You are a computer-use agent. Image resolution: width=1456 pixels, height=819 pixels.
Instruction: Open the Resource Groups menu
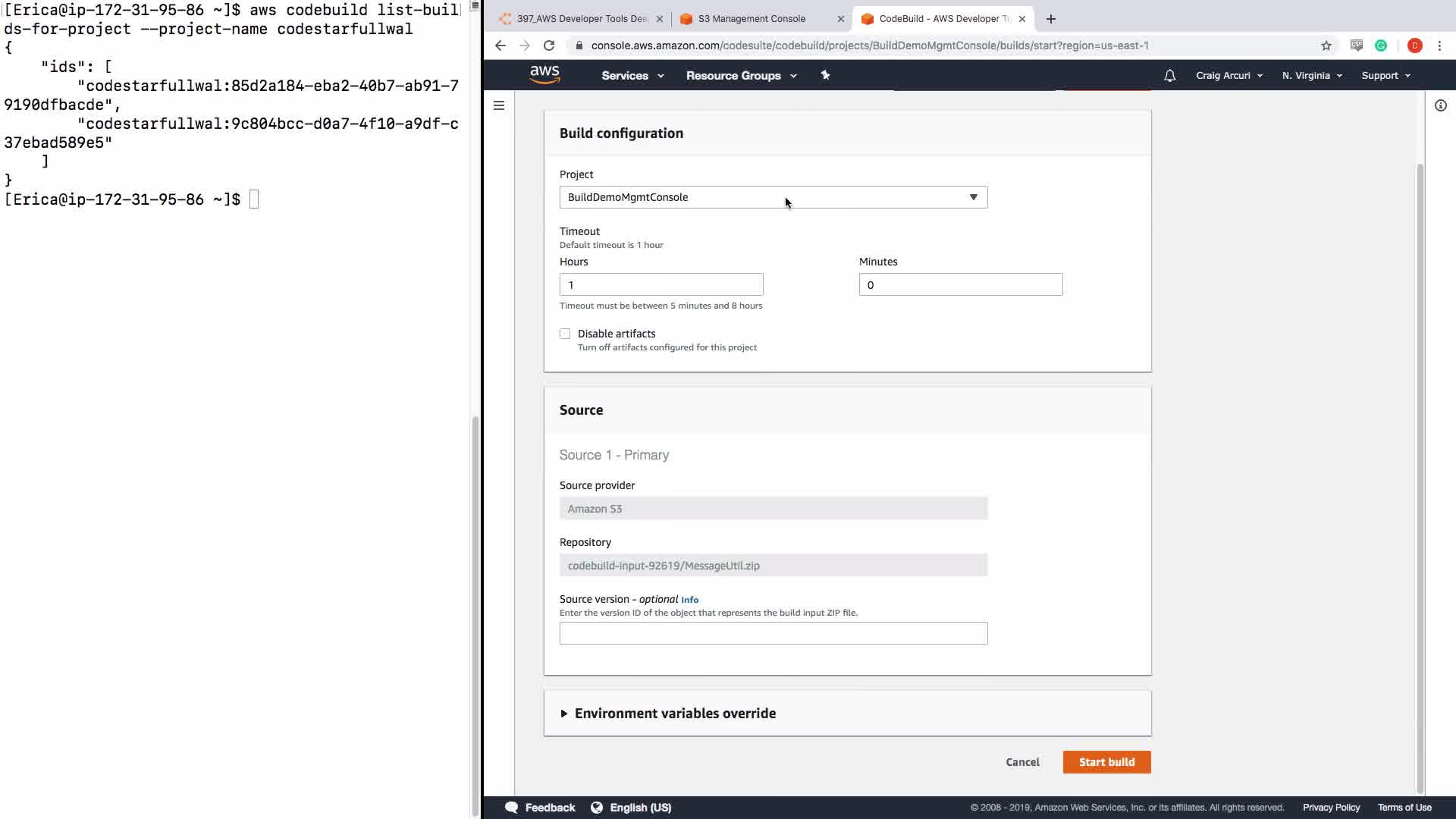point(740,76)
